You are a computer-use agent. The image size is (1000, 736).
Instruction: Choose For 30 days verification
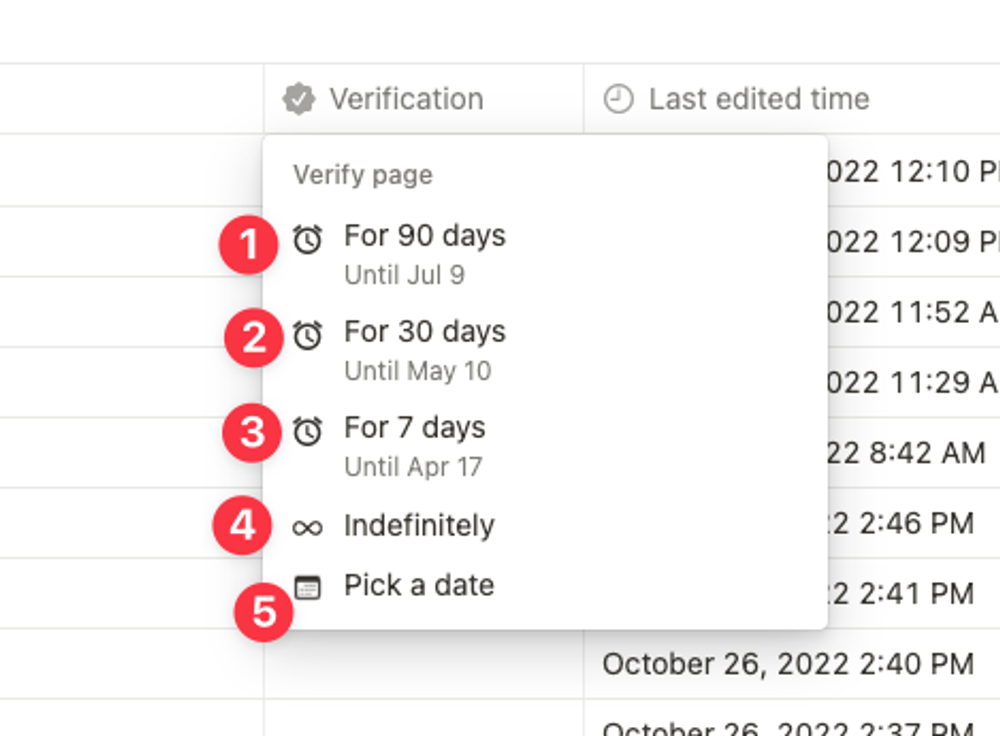(x=425, y=333)
